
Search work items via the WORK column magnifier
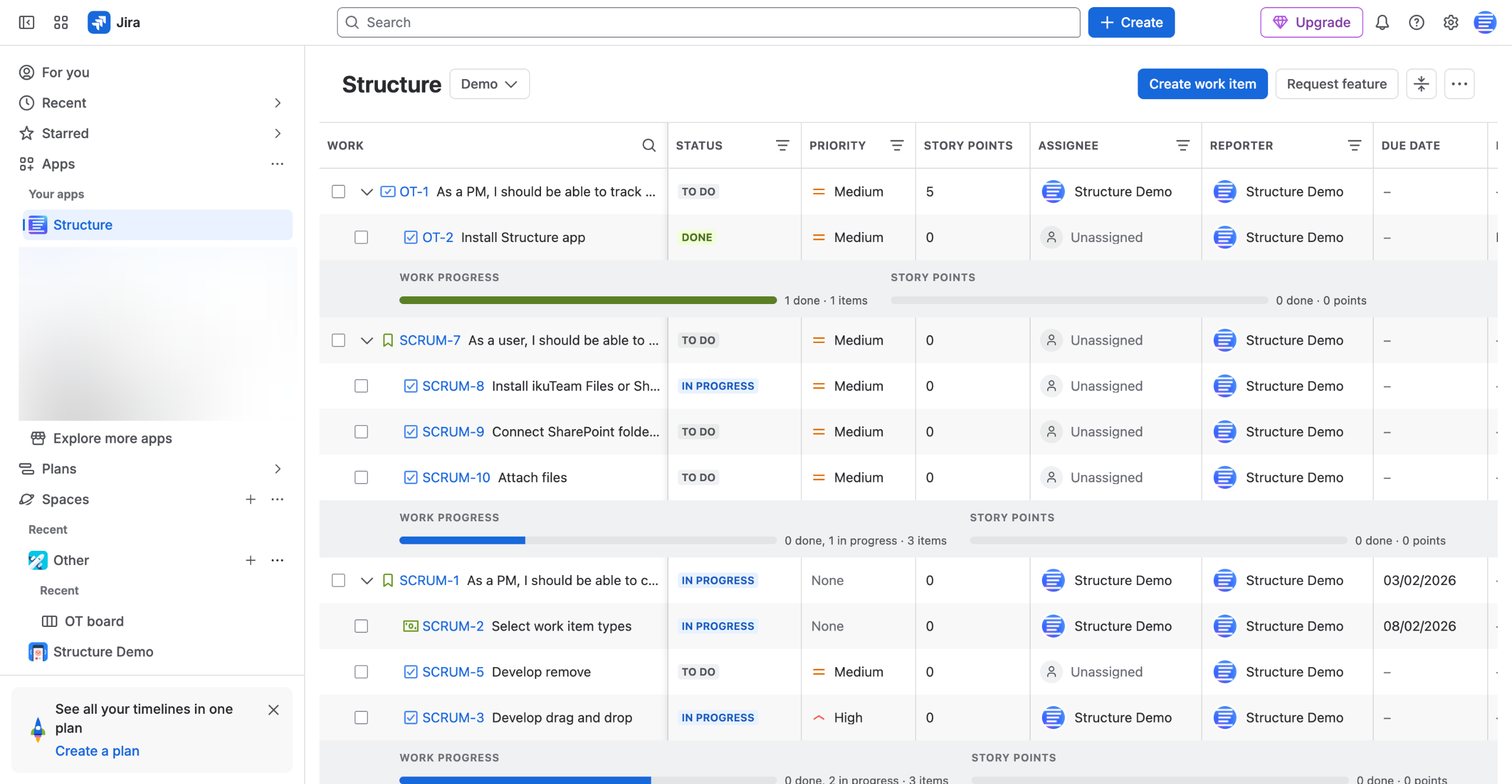(649, 145)
